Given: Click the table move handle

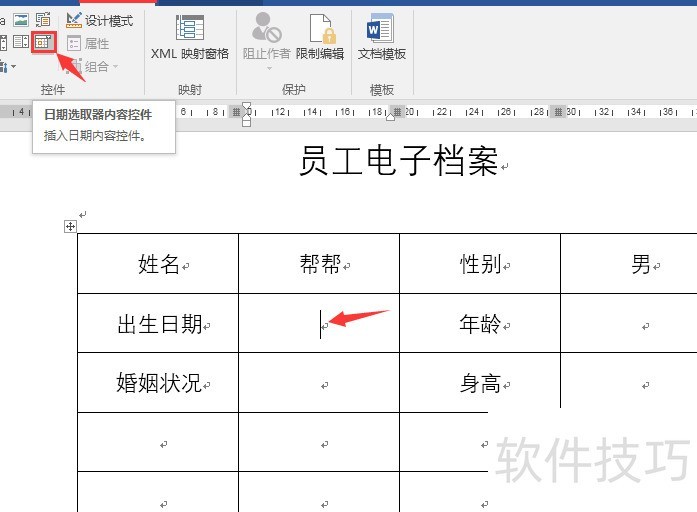Looking at the screenshot, I should click(70, 227).
